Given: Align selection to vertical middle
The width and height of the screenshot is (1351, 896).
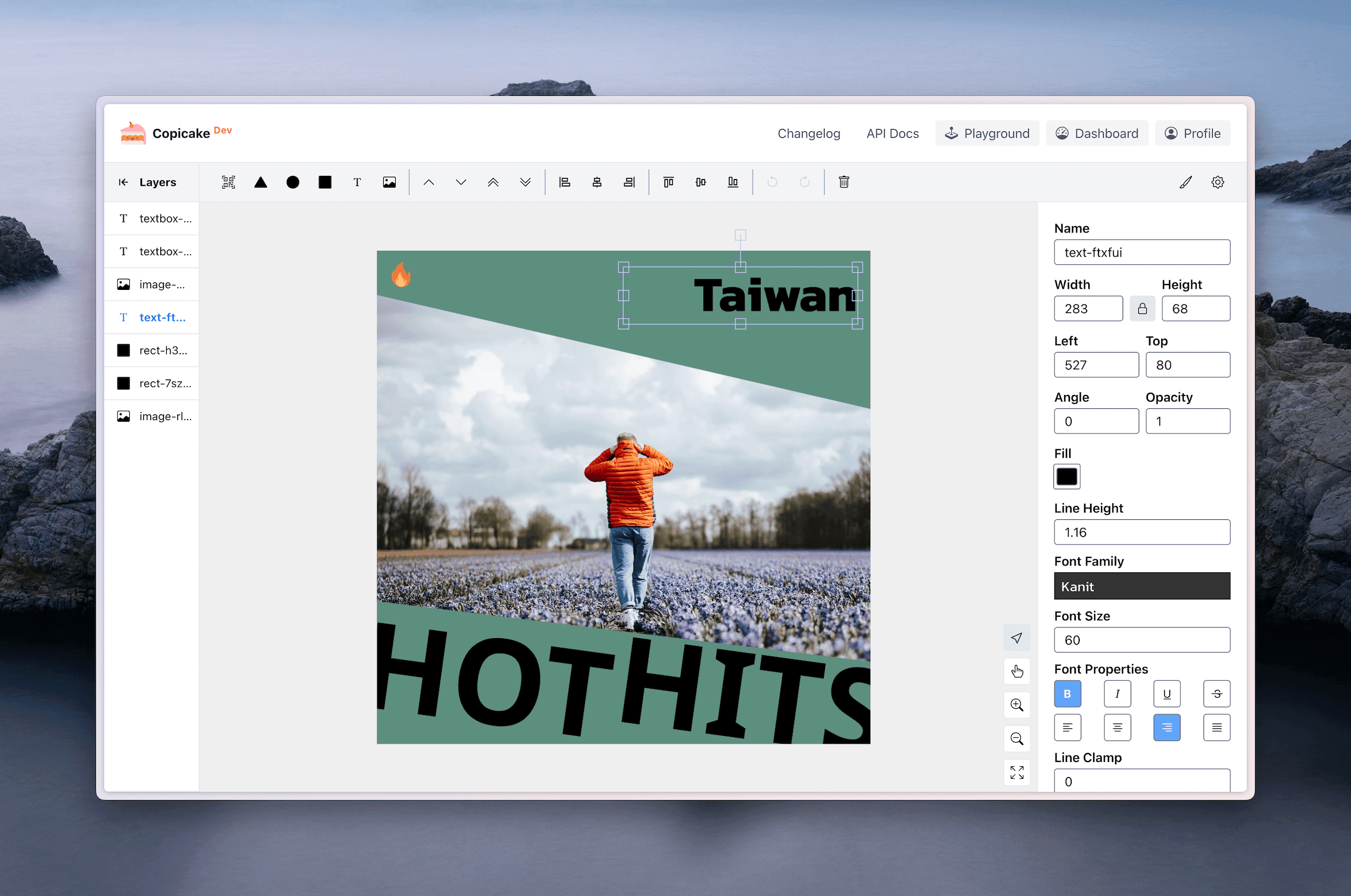Looking at the screenshot, I should (x=701, y=182).
